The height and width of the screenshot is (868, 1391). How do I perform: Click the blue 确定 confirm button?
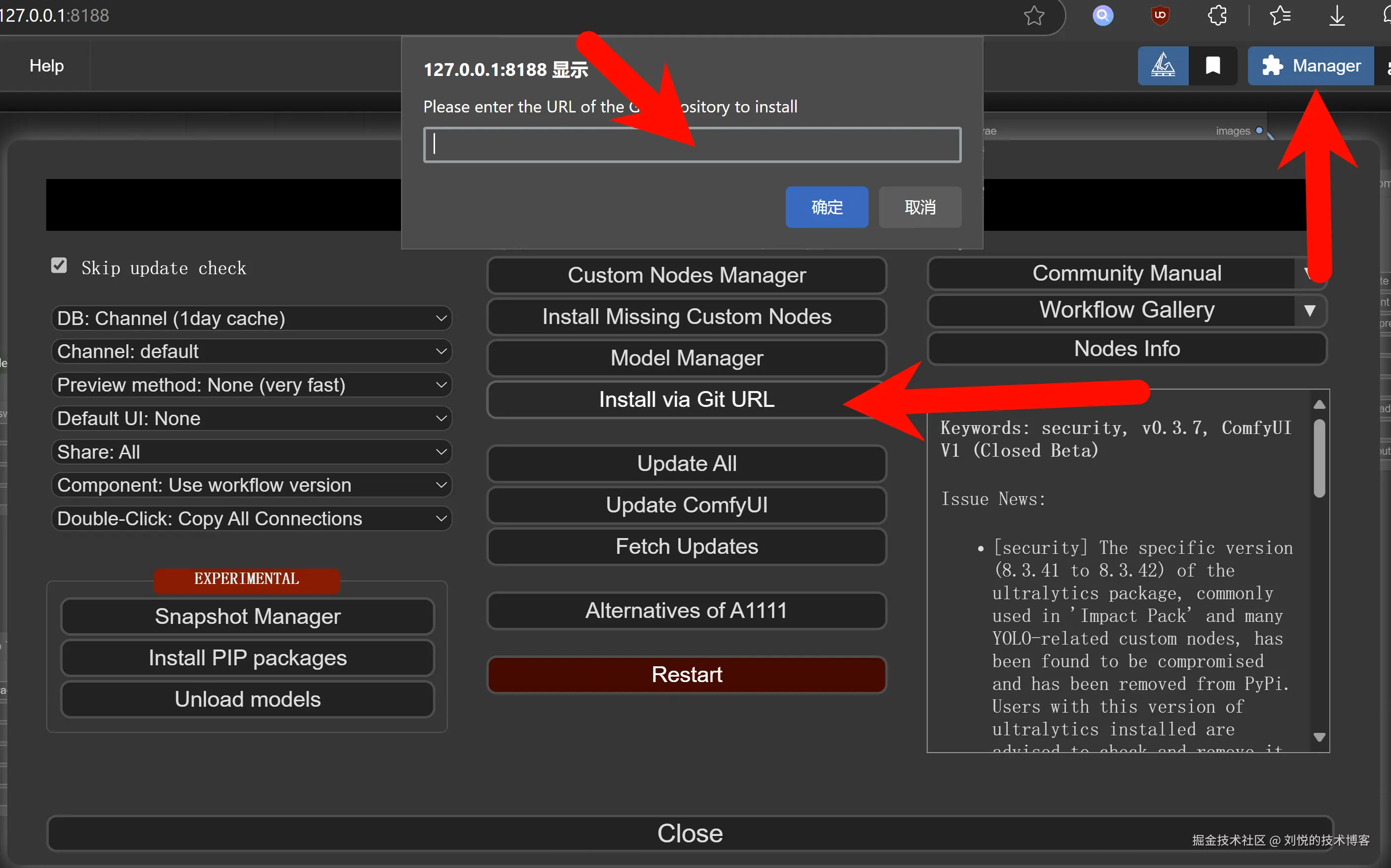point(826,207)
